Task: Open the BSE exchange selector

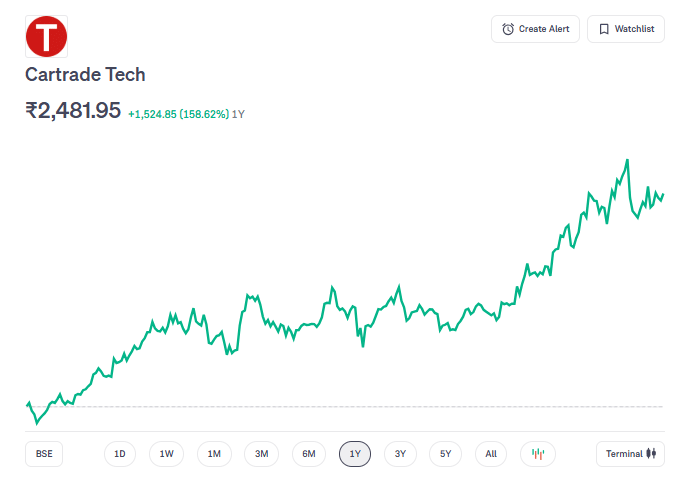Action: coord(44,454)
